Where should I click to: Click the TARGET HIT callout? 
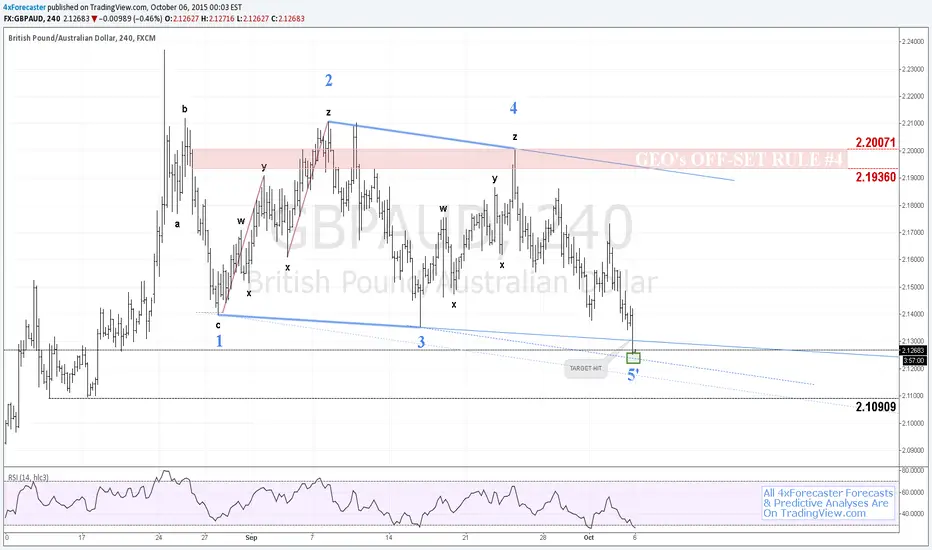click(x=585, y=369)
